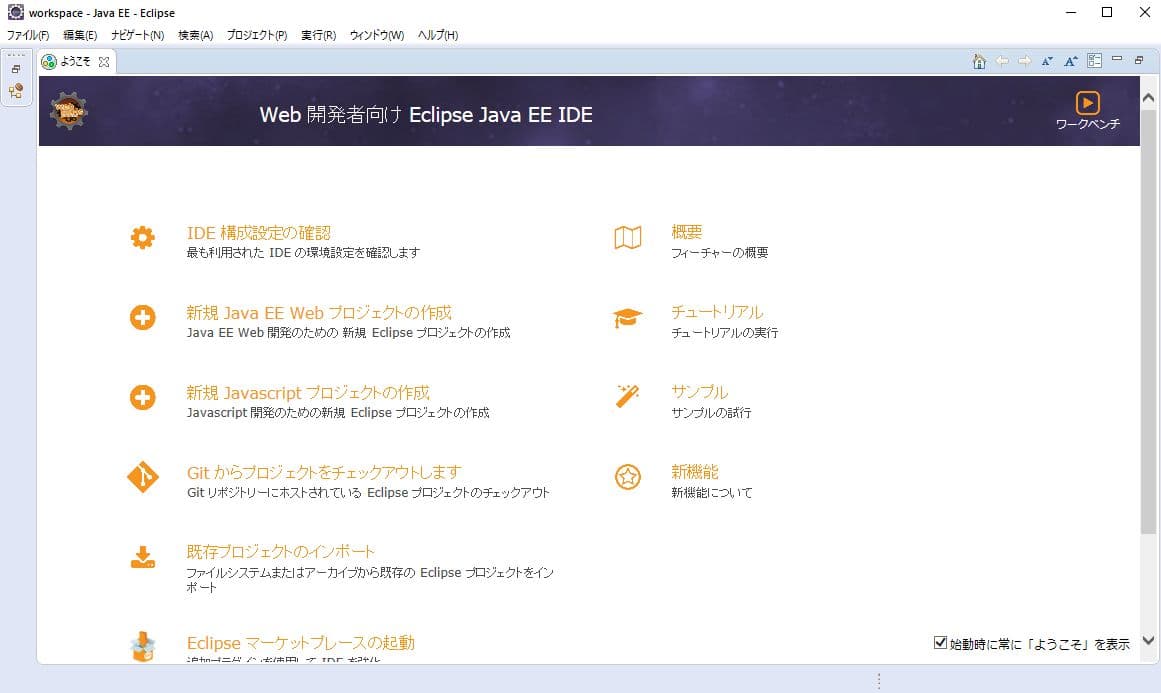
Task: Uncheck 始動時に常に「ようこそ」を表示 checkbox
Action: 940,643
